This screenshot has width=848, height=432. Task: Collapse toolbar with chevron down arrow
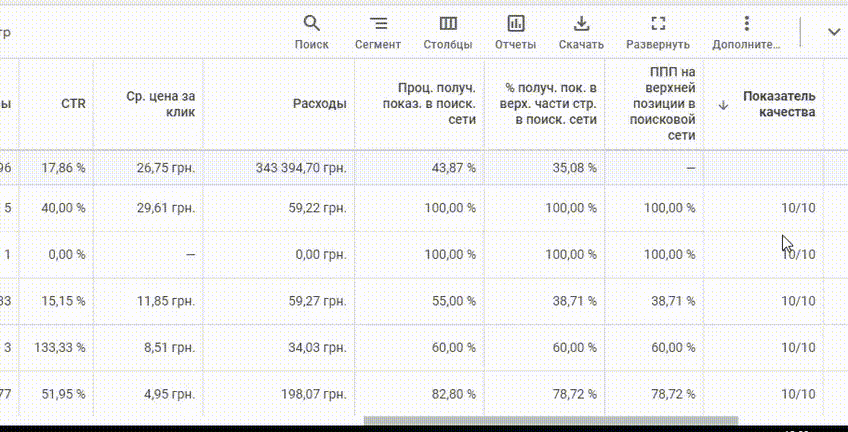point(833,32)
